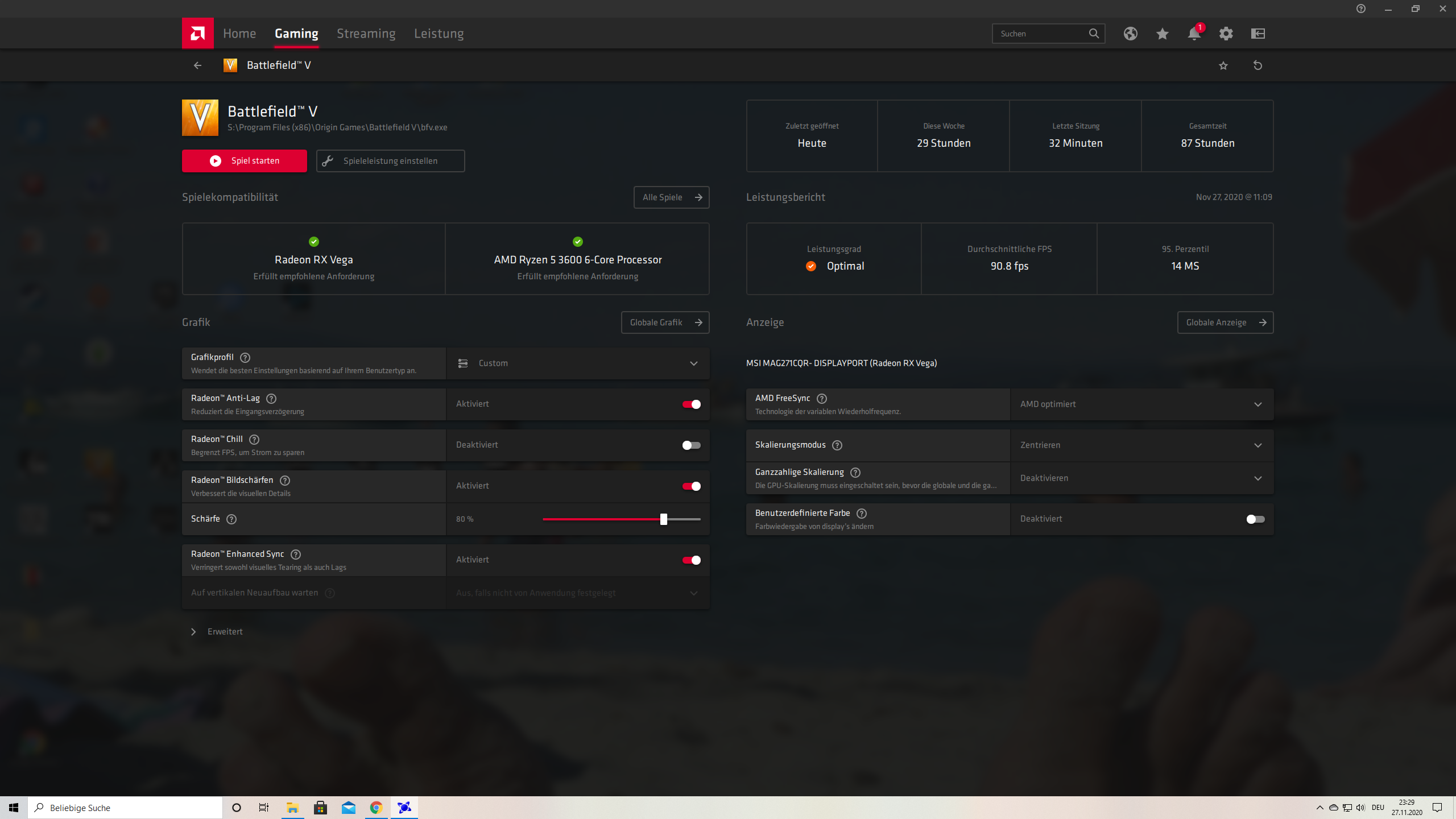Switch to the Streaming tab
This screenshot has height=819, width=1456.
366,34
